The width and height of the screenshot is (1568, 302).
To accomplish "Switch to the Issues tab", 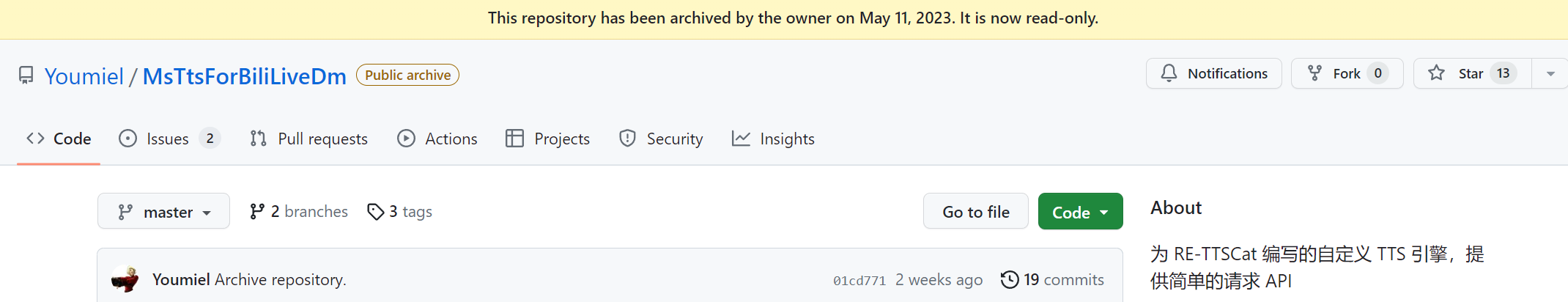I will pyautogui.click(x=168, y=139).
